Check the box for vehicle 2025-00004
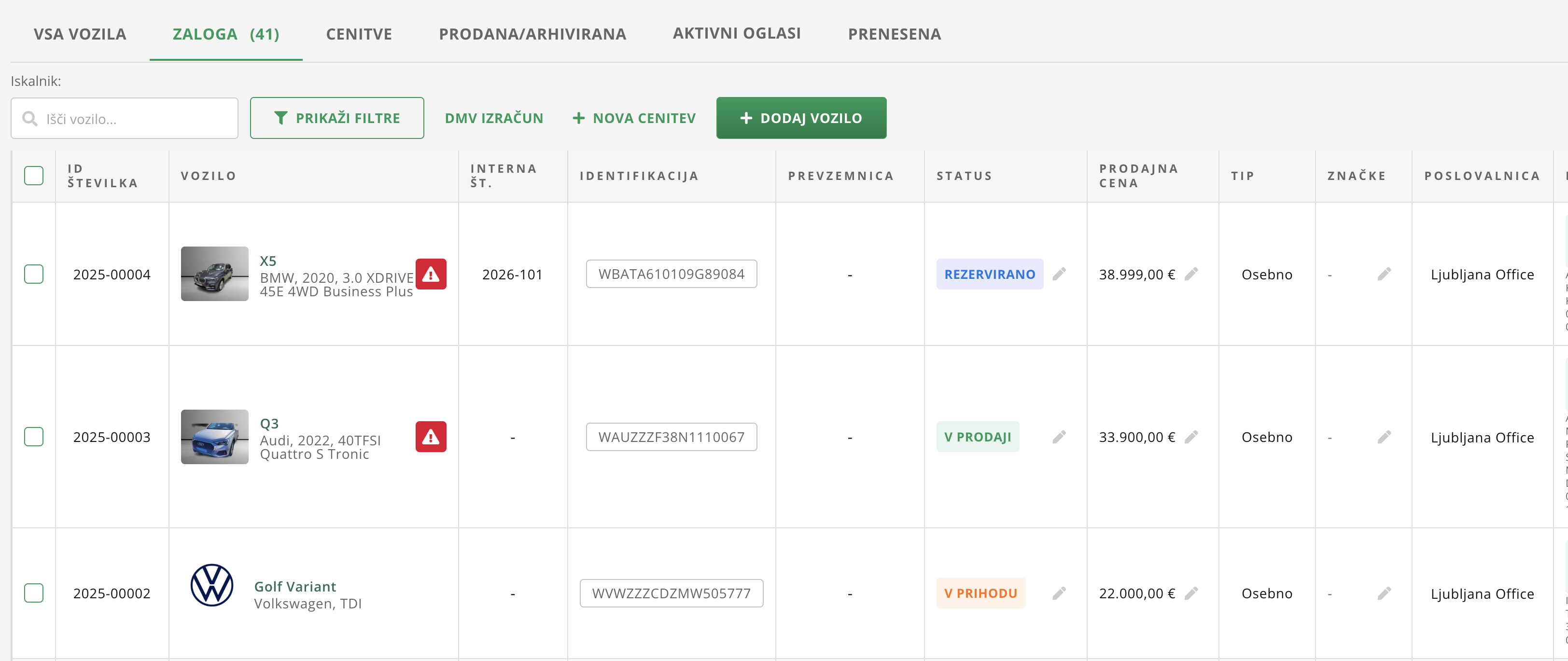This screenshot has height=661, width=1568. pos(33,274)
